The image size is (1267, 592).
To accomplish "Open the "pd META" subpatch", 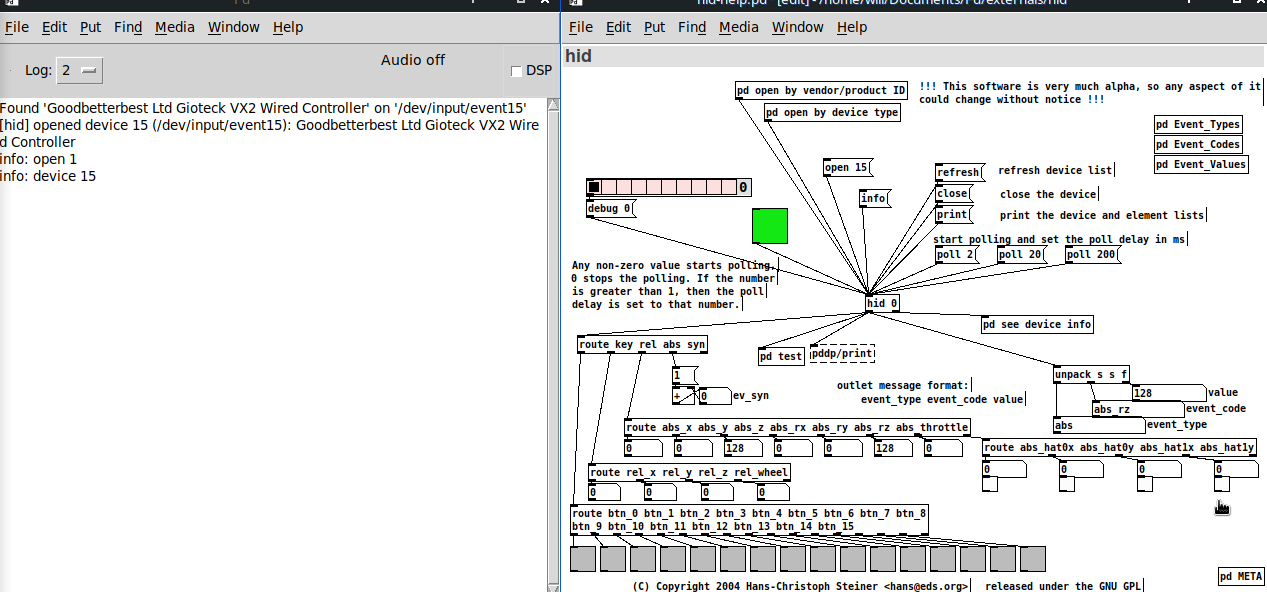I will click(1241, 576).
